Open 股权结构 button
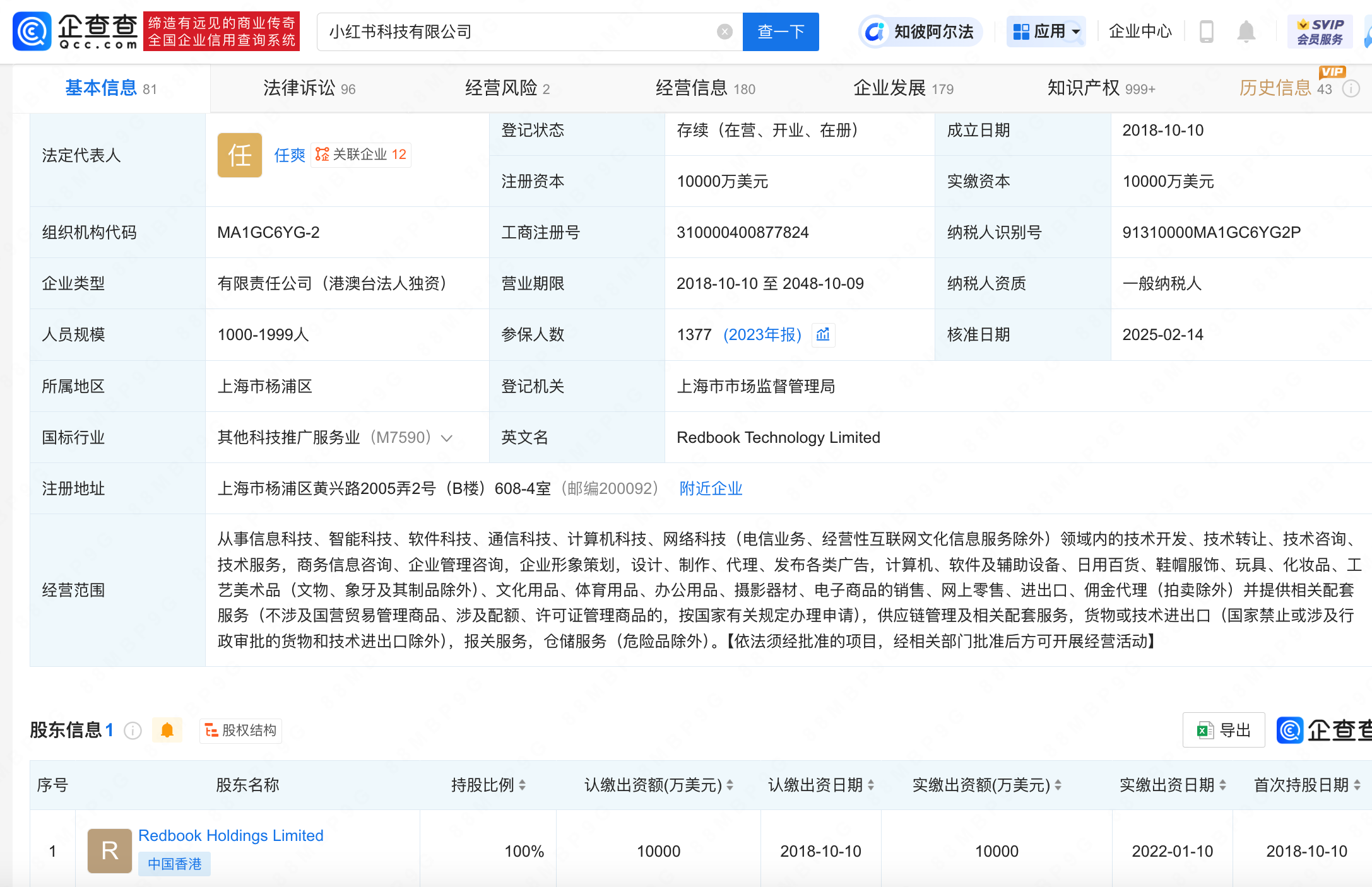Image resolution: width=1372 pixels, height=887 pixels. click(x=241, y=731)
